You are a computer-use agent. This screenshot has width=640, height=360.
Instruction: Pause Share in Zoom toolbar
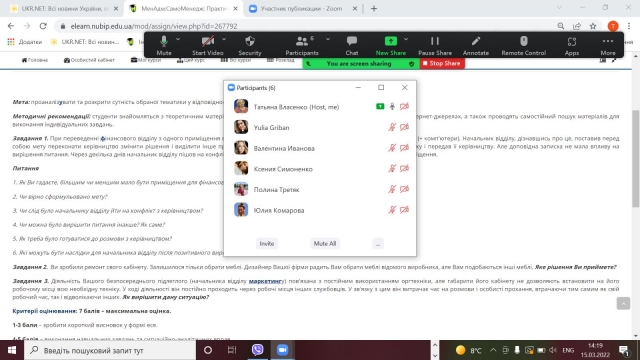tap(435, 45)
